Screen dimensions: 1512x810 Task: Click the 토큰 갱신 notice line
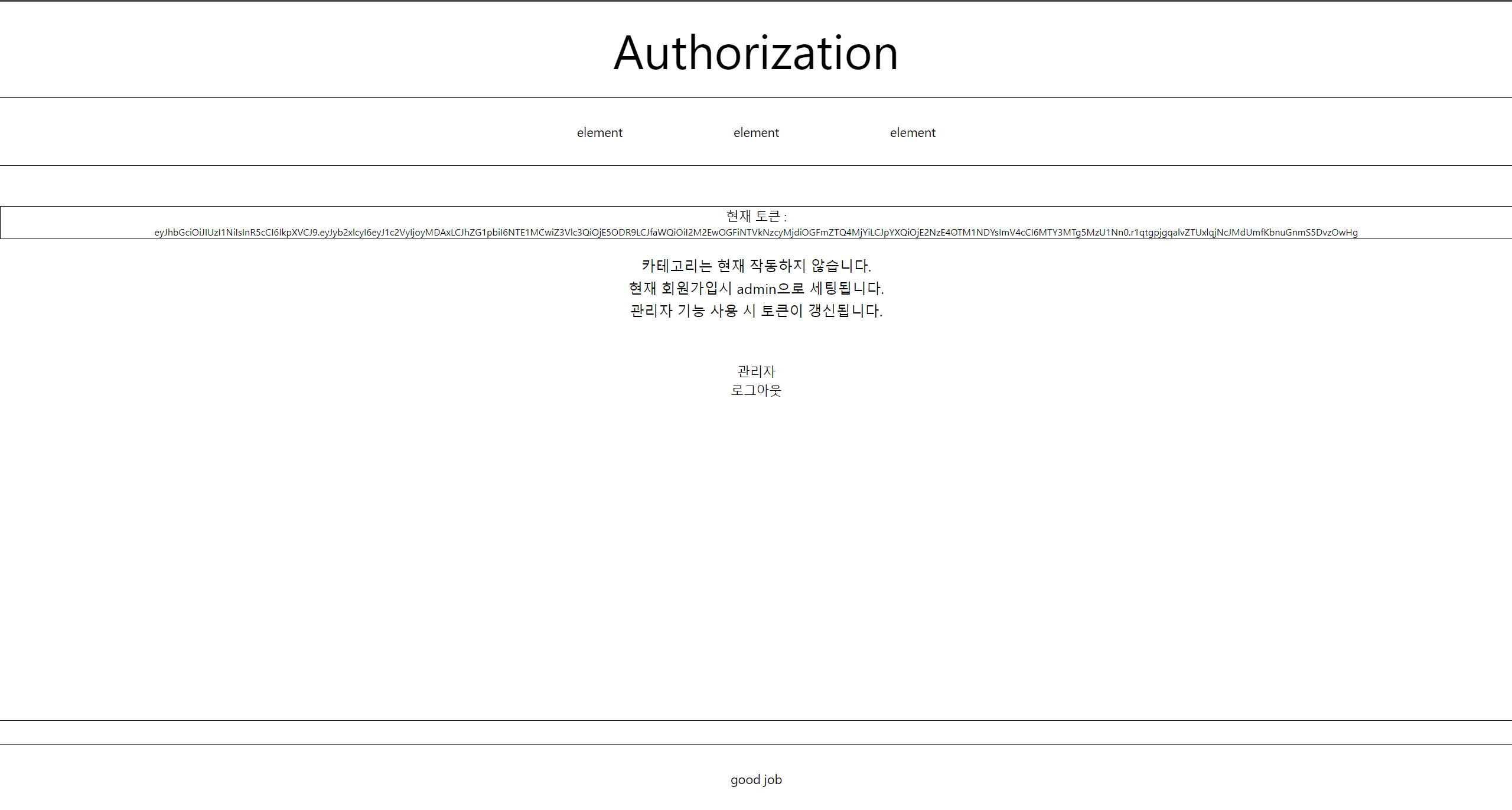pos(756,311)
